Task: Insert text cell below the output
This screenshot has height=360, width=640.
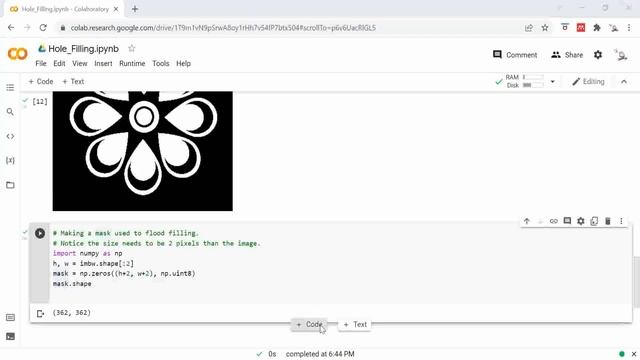Action: point(355,324)
